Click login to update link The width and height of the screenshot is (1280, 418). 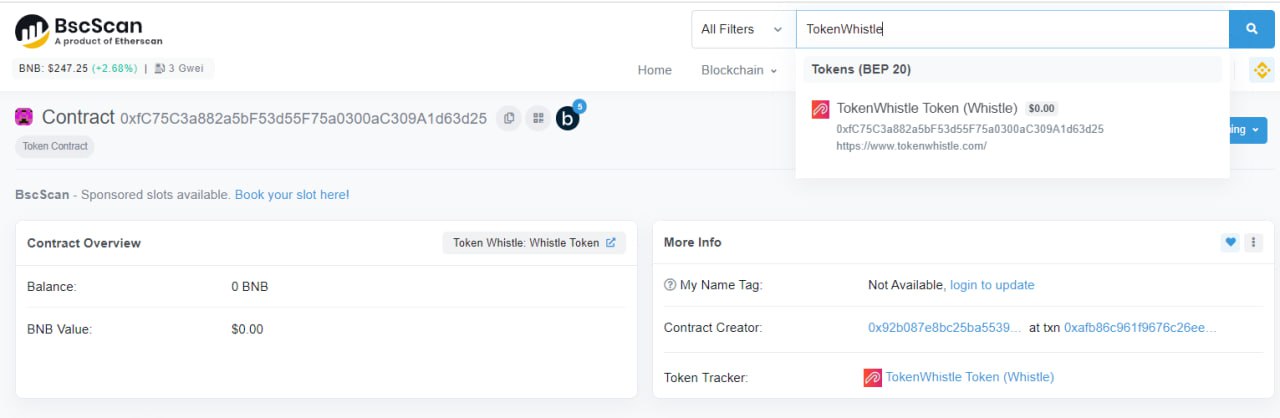tap(992, 285)
